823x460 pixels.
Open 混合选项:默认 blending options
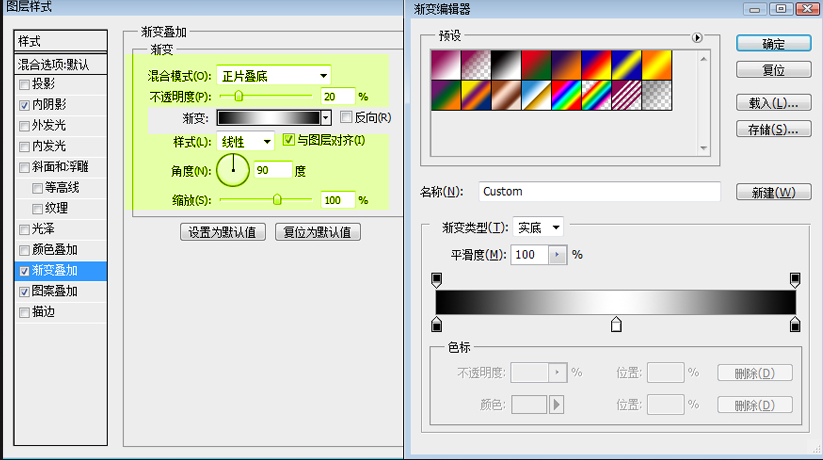(61, 64)
